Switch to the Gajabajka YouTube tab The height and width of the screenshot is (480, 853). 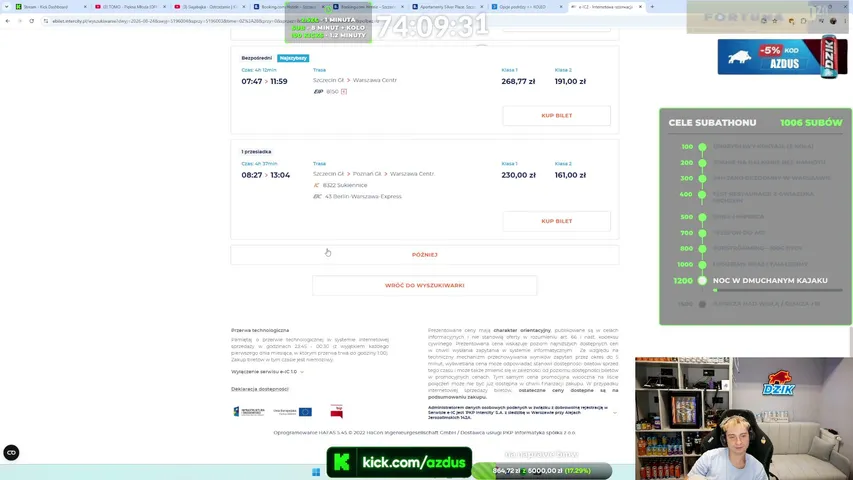click(x=209, y=7)
